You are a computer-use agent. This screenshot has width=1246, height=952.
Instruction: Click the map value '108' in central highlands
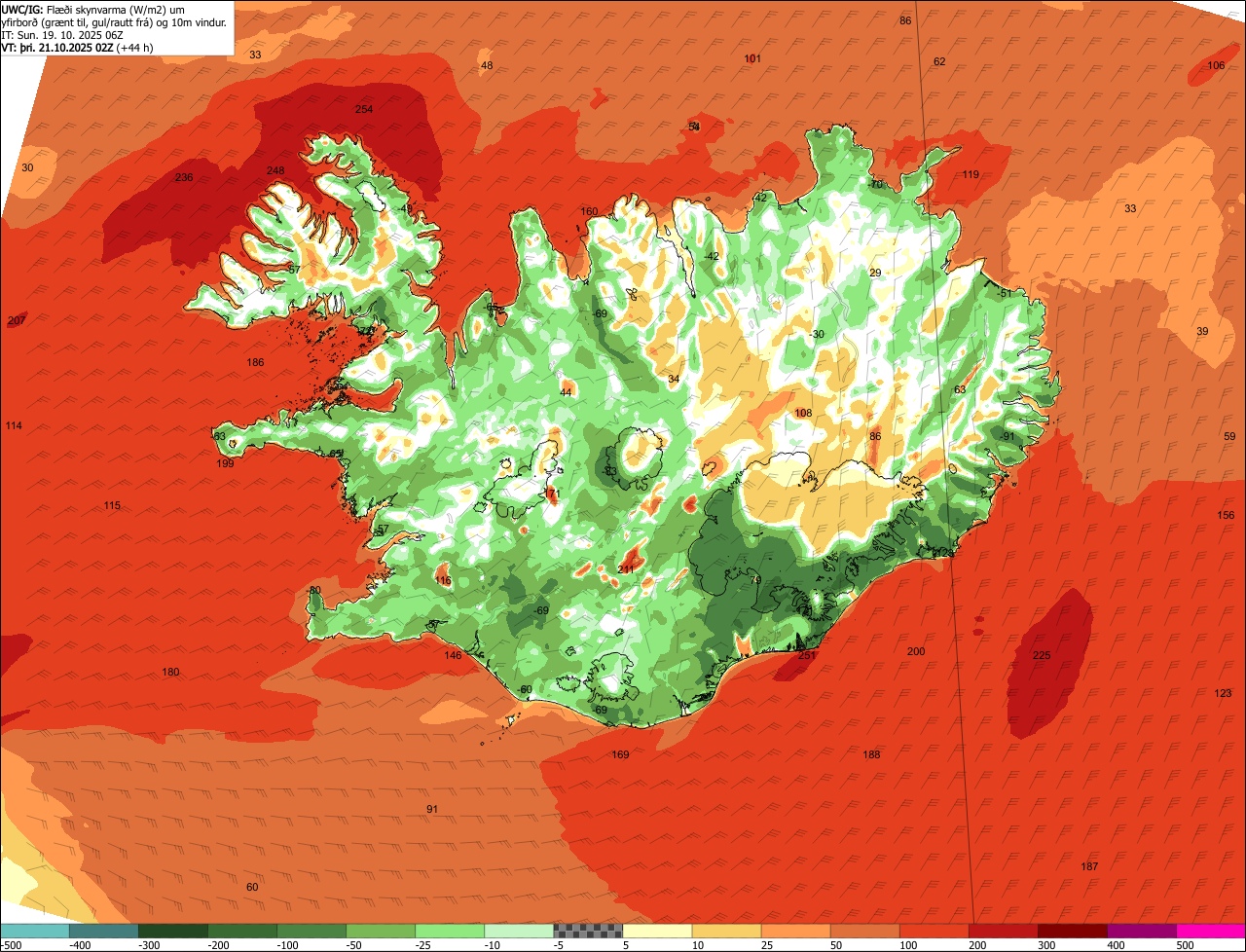803,413
